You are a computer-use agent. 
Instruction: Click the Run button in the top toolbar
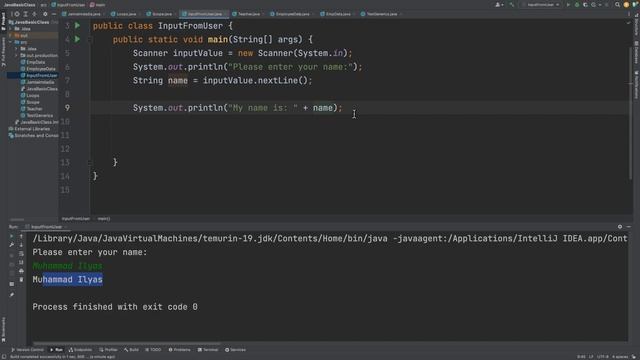click(568, 5)
